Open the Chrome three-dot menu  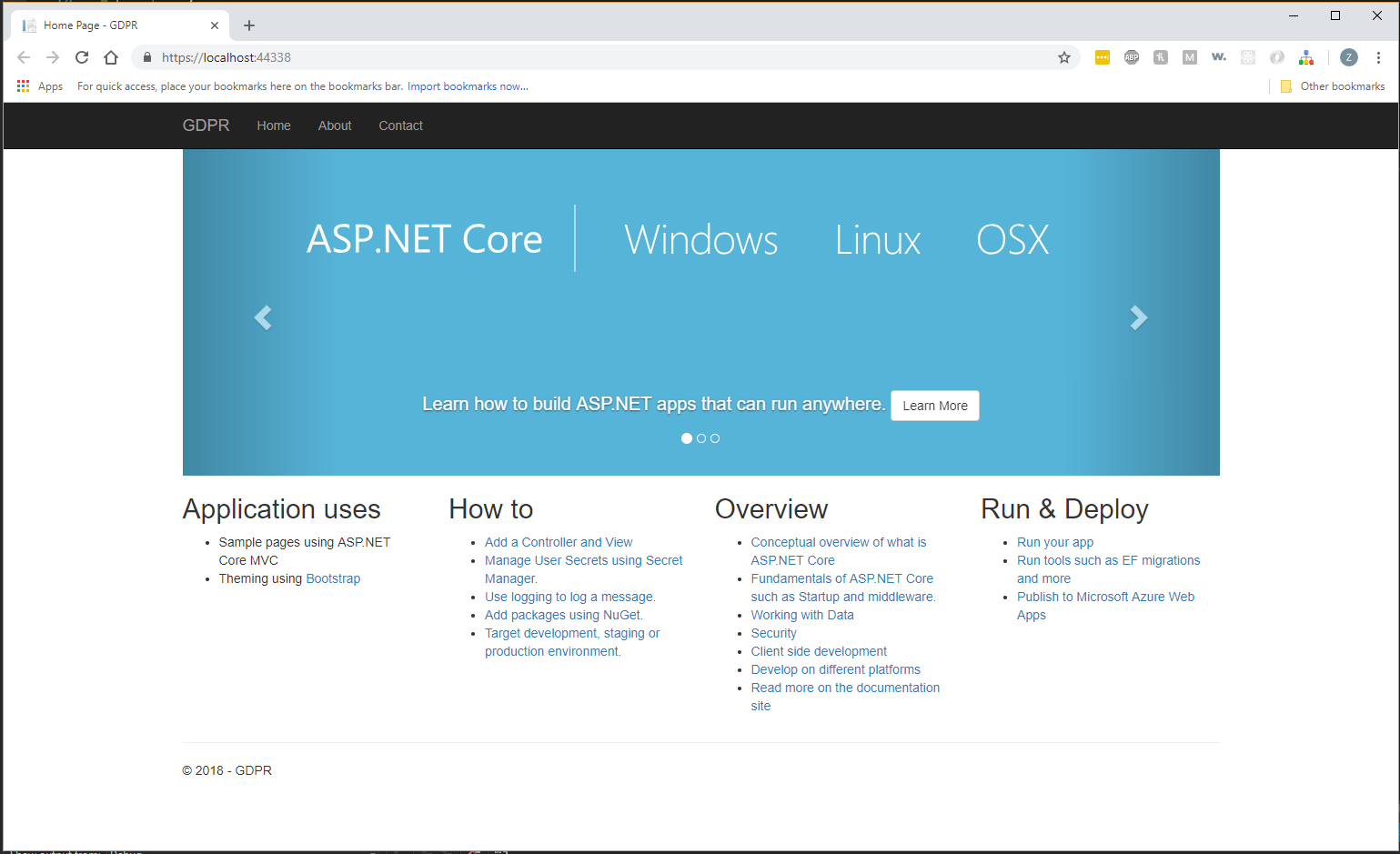pos(1379,57)
